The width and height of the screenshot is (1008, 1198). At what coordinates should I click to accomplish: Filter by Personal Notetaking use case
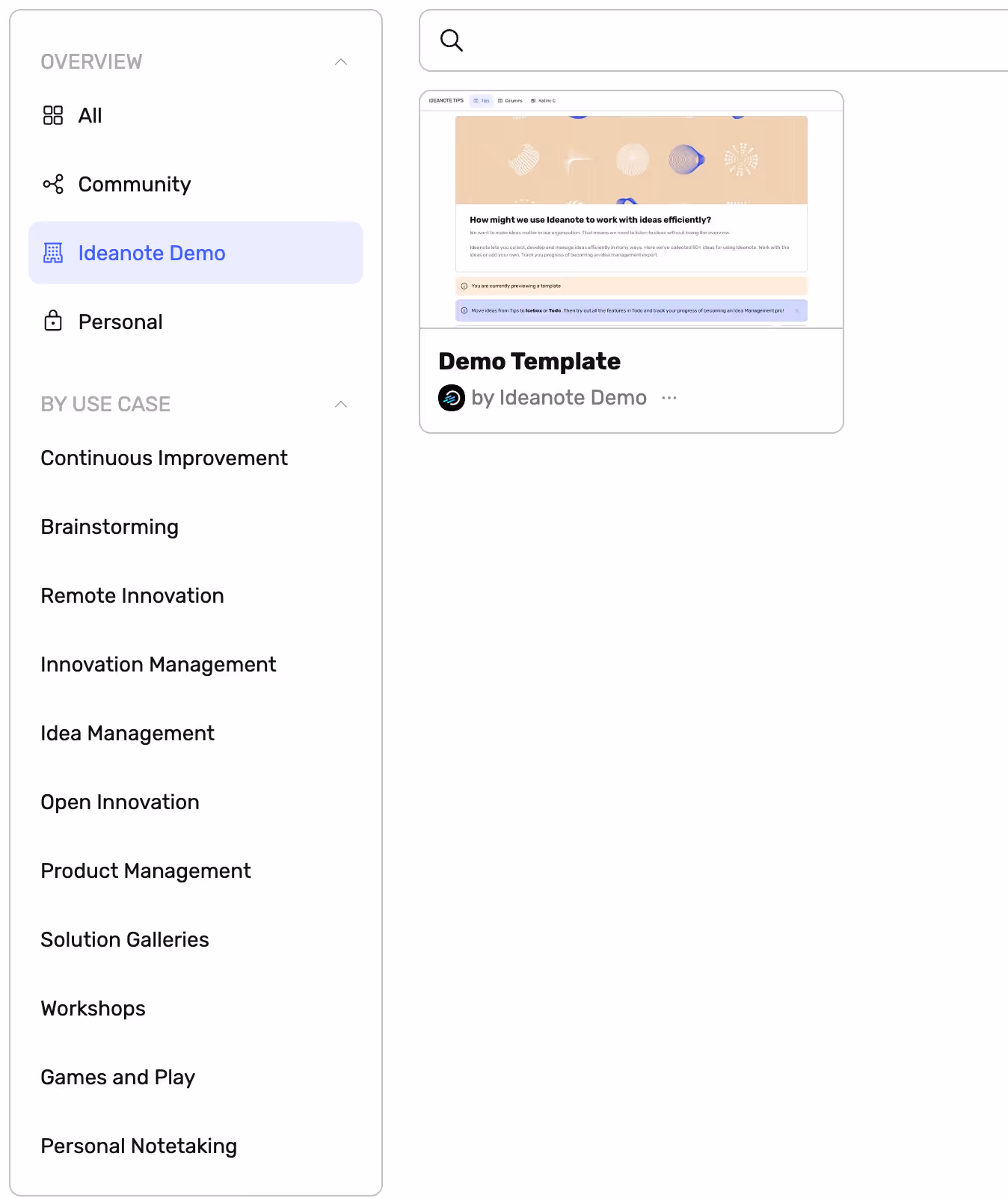(139, 1146)
